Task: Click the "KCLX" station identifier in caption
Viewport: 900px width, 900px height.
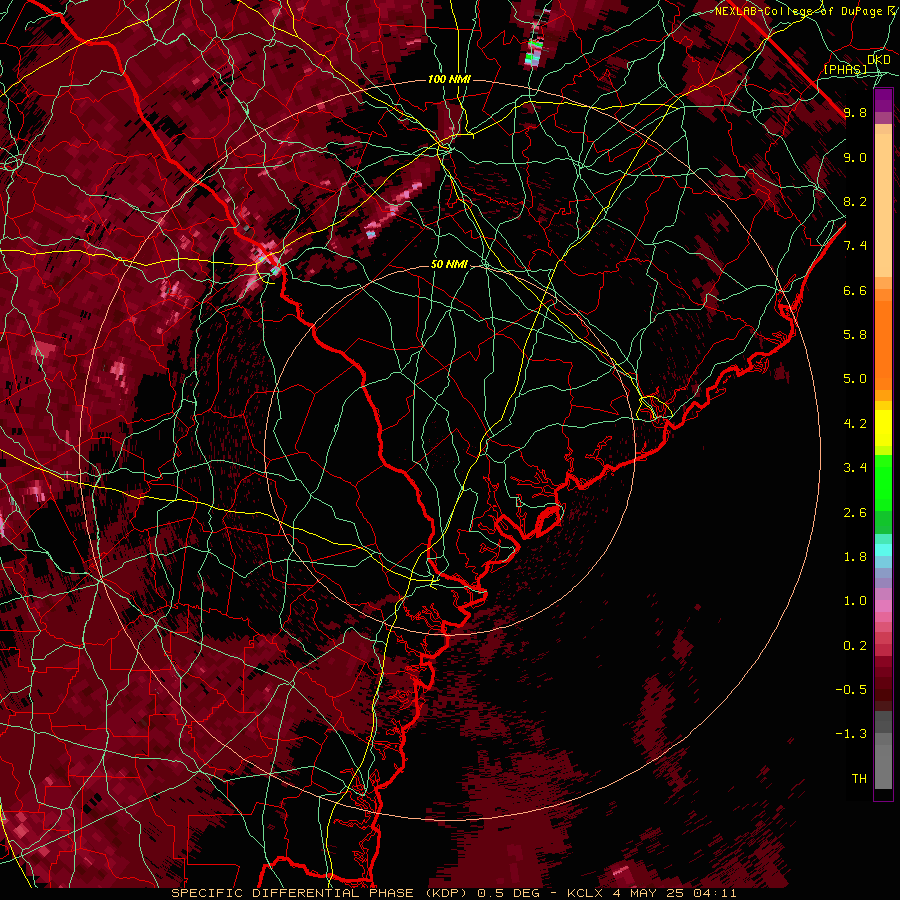Action: (587, 893)
